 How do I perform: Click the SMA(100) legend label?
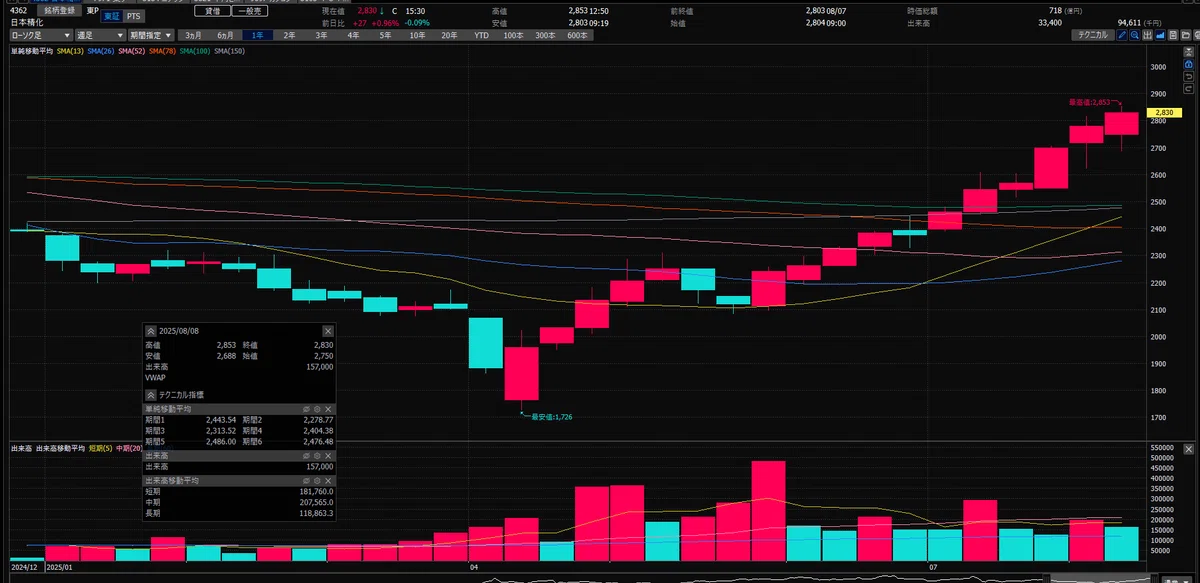[x=195, y=51]
